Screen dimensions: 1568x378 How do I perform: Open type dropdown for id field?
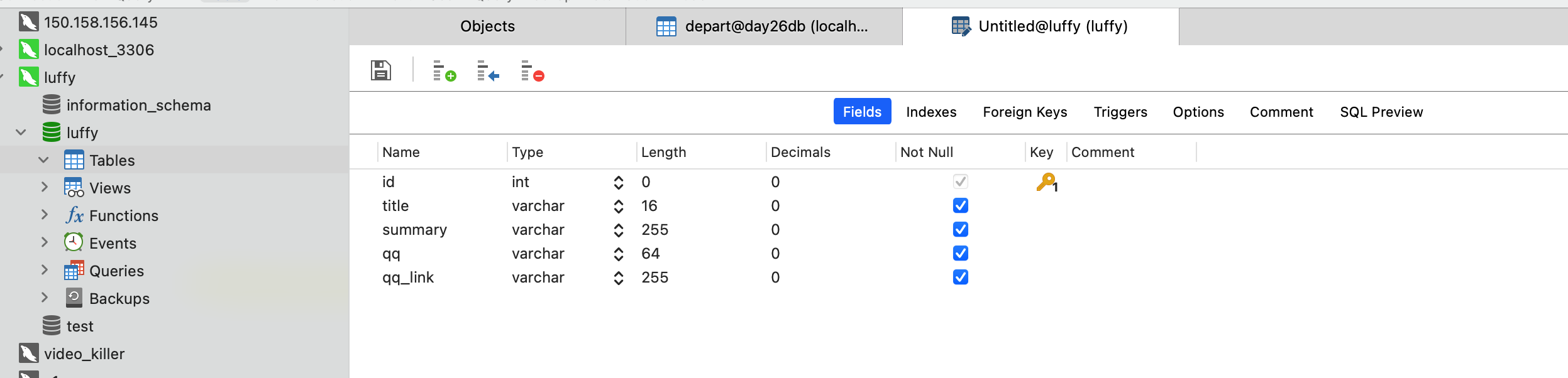(x=619, y=183)
